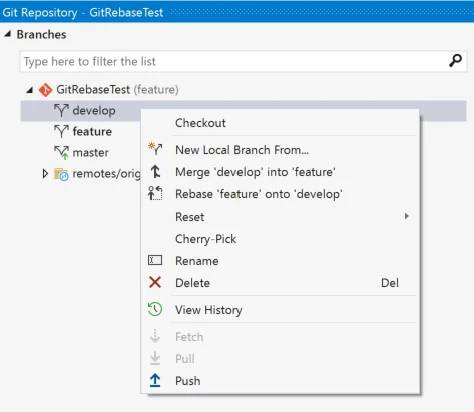This screenshot has height=412, width=474.
Task: Select the feature branch
Action: [92, 131]
